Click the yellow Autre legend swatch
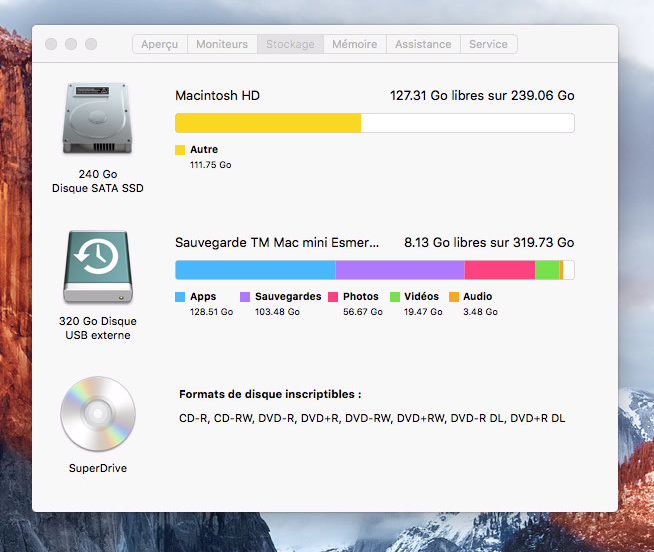 tap(180, 150)
